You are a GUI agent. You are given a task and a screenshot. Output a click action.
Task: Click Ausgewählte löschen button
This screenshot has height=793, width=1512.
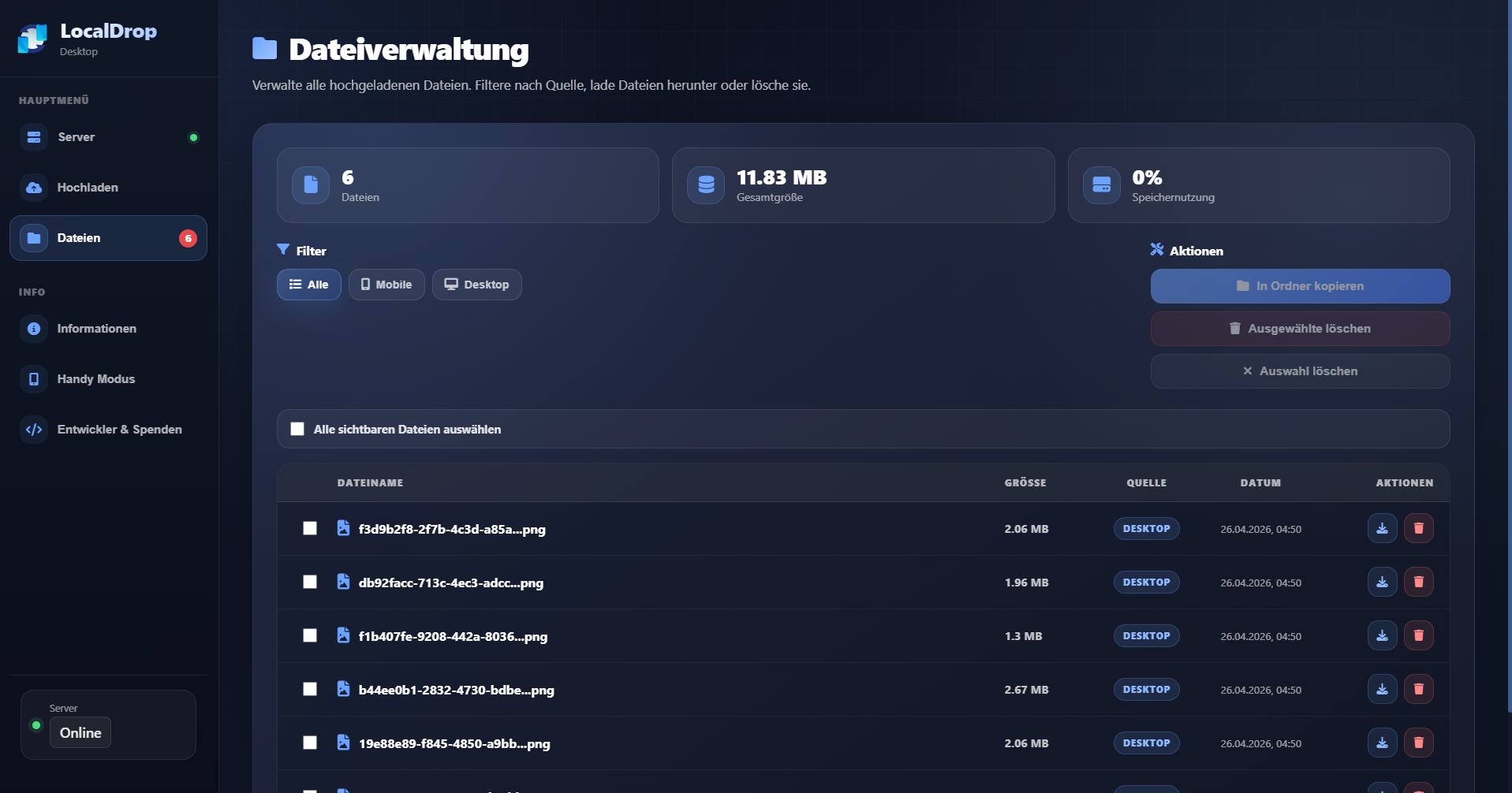[x=1300, y=329]
